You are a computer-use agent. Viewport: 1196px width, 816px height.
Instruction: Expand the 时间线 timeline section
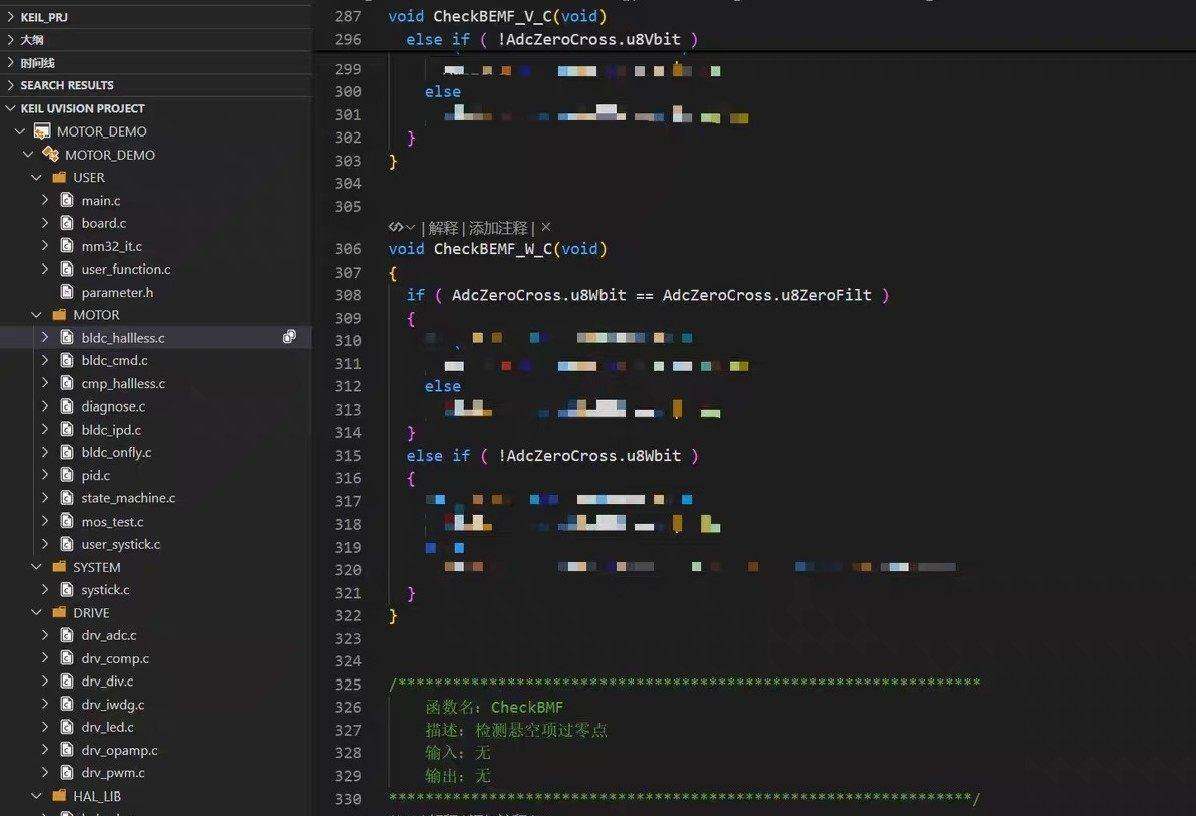[11, 63]
